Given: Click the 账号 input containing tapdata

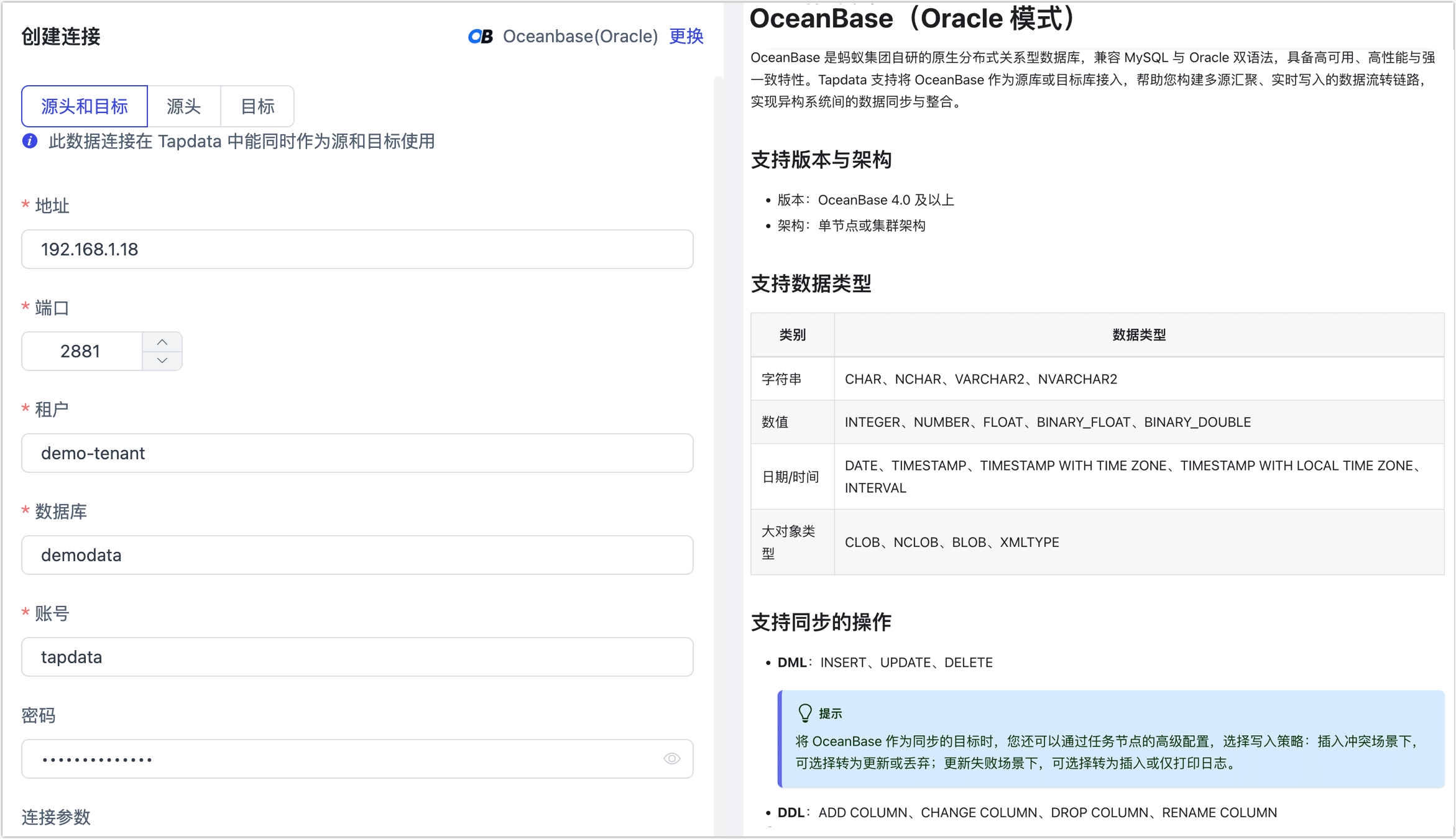Looking at the screenshot, I should pyautogui.click(x=357, y=657).
